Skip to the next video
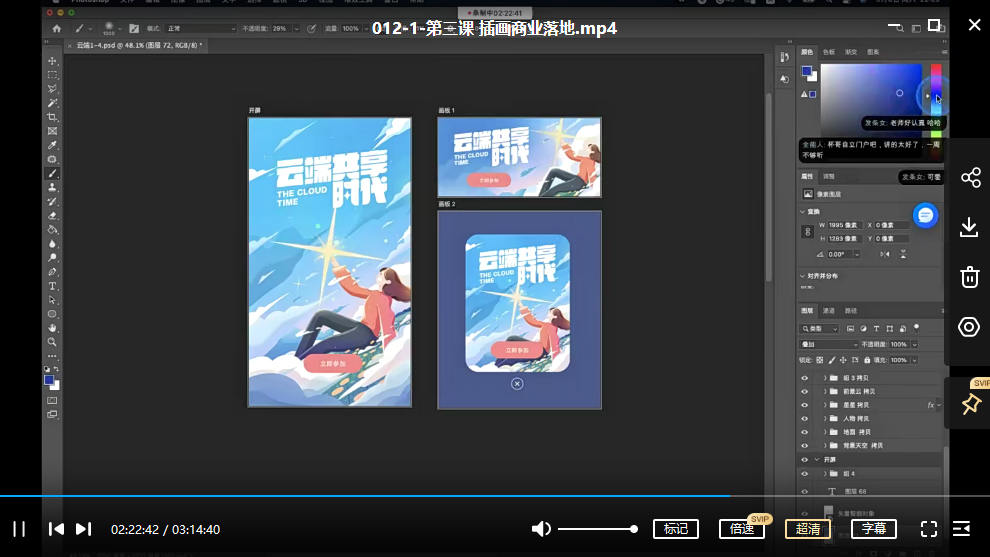990x557 pixels. (84, 529)
